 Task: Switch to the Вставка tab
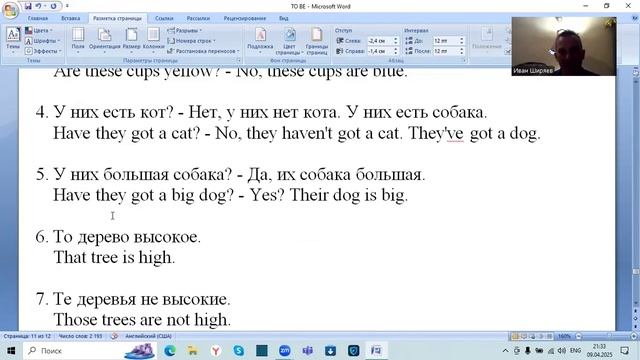click(x=71, y=18)
